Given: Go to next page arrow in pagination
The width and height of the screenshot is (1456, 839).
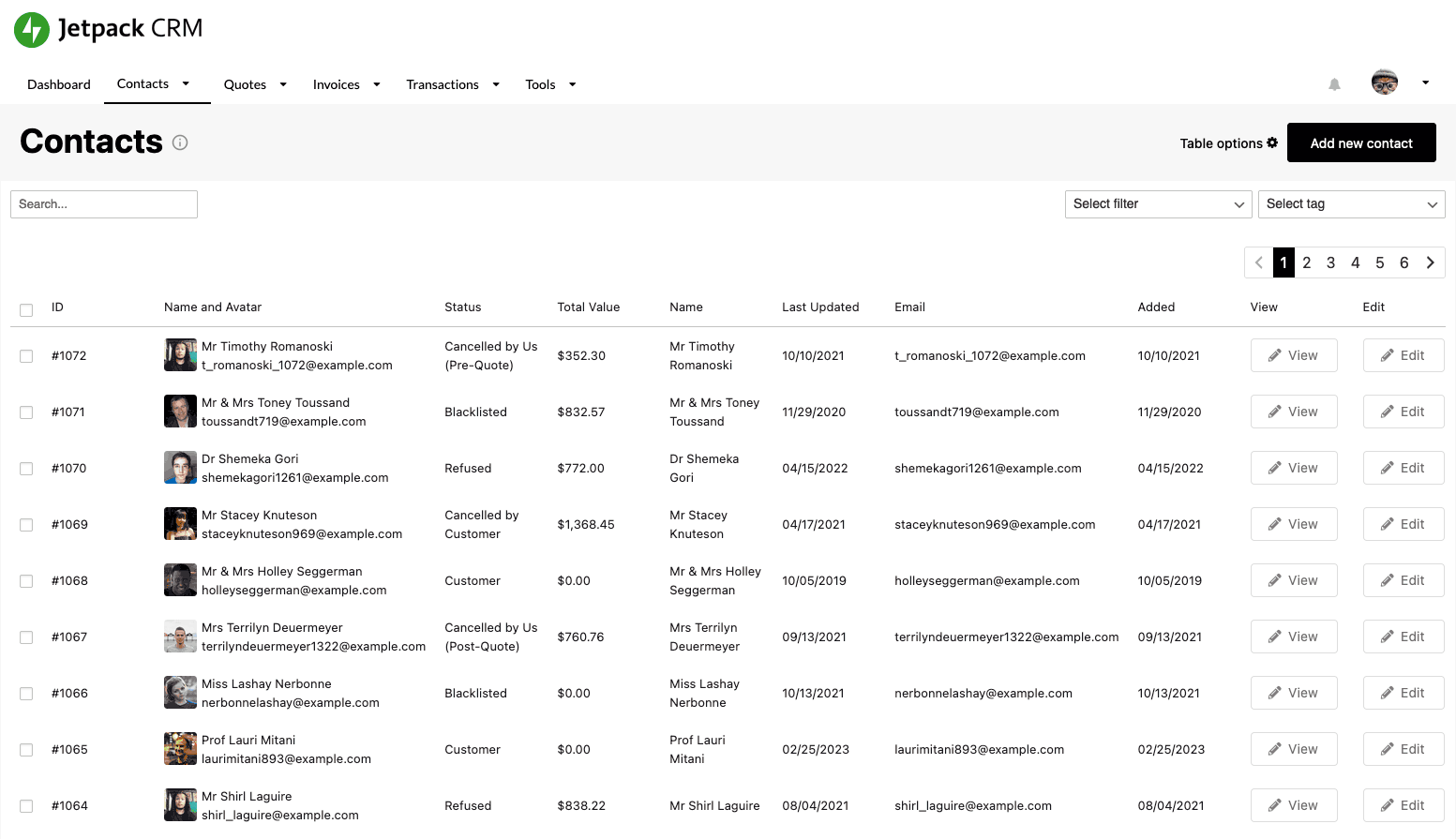Looking at the screenshot, I should (x=1430, y=262).
